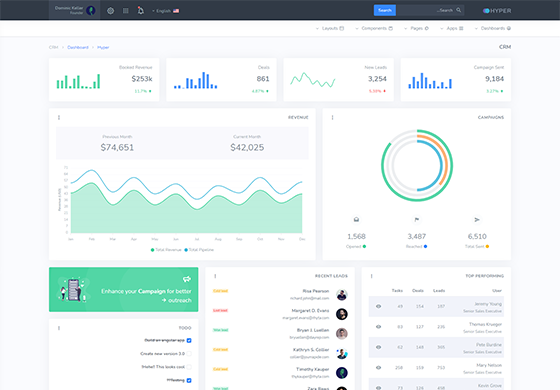Screen dimensions: 560x390
Task: Click the Hyper logo
Action: [x=497, y=11]
